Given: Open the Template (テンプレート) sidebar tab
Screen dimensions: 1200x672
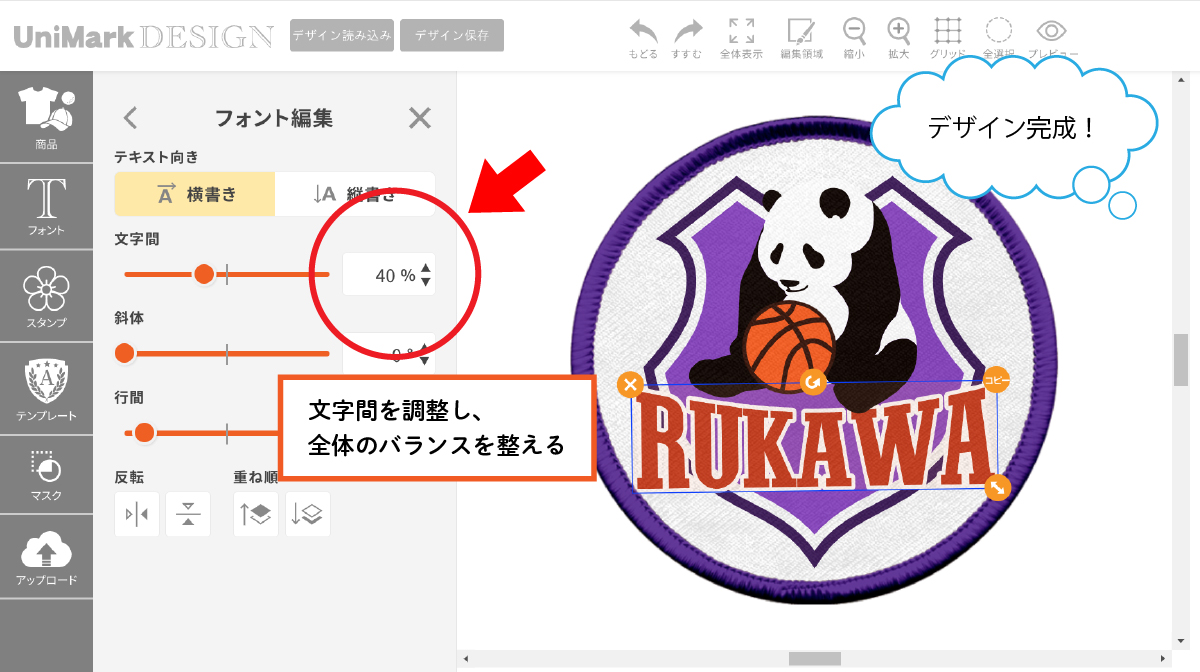Looking at the screenshot, I should 46,389.
